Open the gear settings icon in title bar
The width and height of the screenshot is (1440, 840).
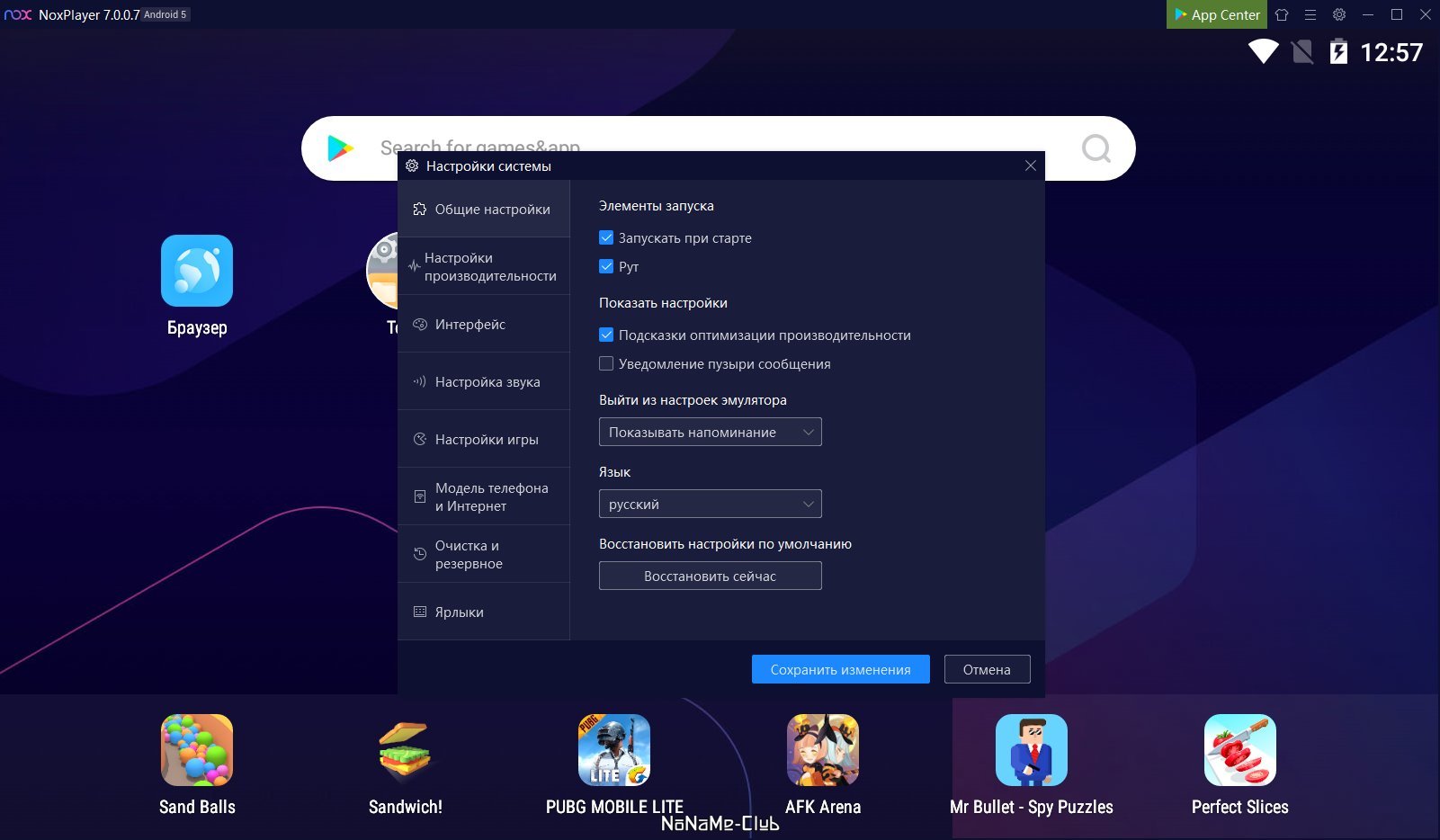point(1339,14)
